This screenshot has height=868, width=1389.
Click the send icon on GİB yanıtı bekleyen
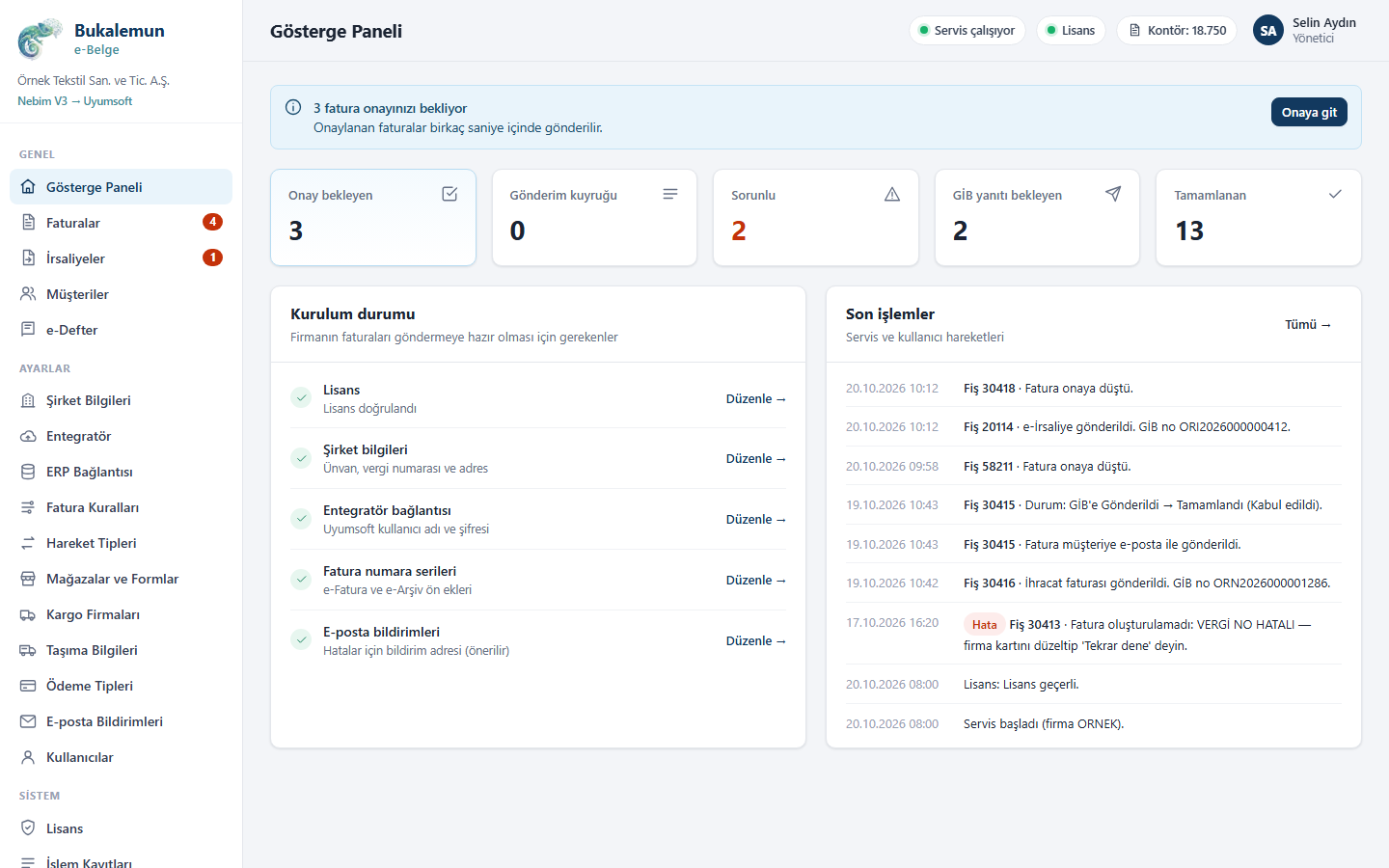pos(1113,194)
